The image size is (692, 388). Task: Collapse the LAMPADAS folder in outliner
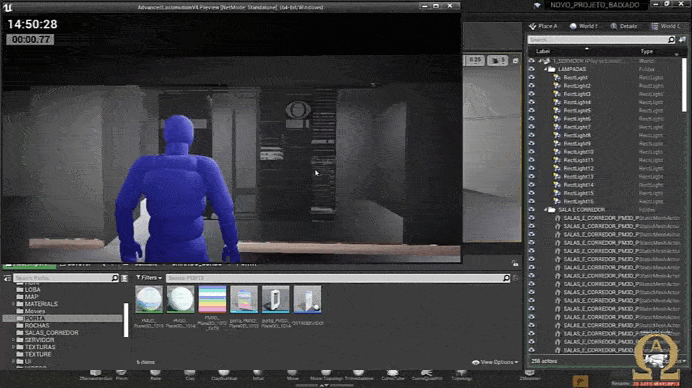pyautogui.click(x=545, y=69)
